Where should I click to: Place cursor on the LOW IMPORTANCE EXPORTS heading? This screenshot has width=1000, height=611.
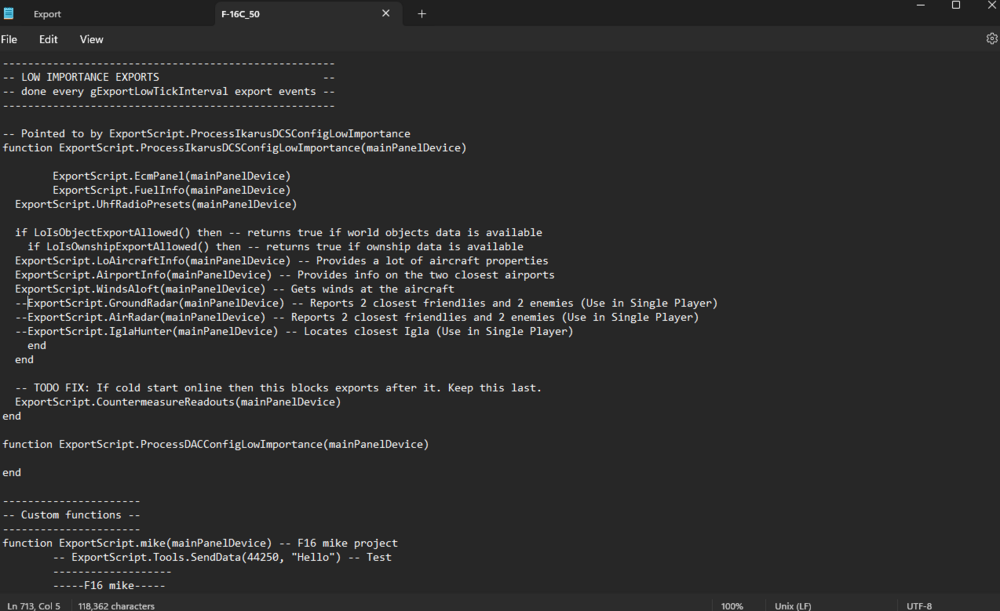(90, 77)
